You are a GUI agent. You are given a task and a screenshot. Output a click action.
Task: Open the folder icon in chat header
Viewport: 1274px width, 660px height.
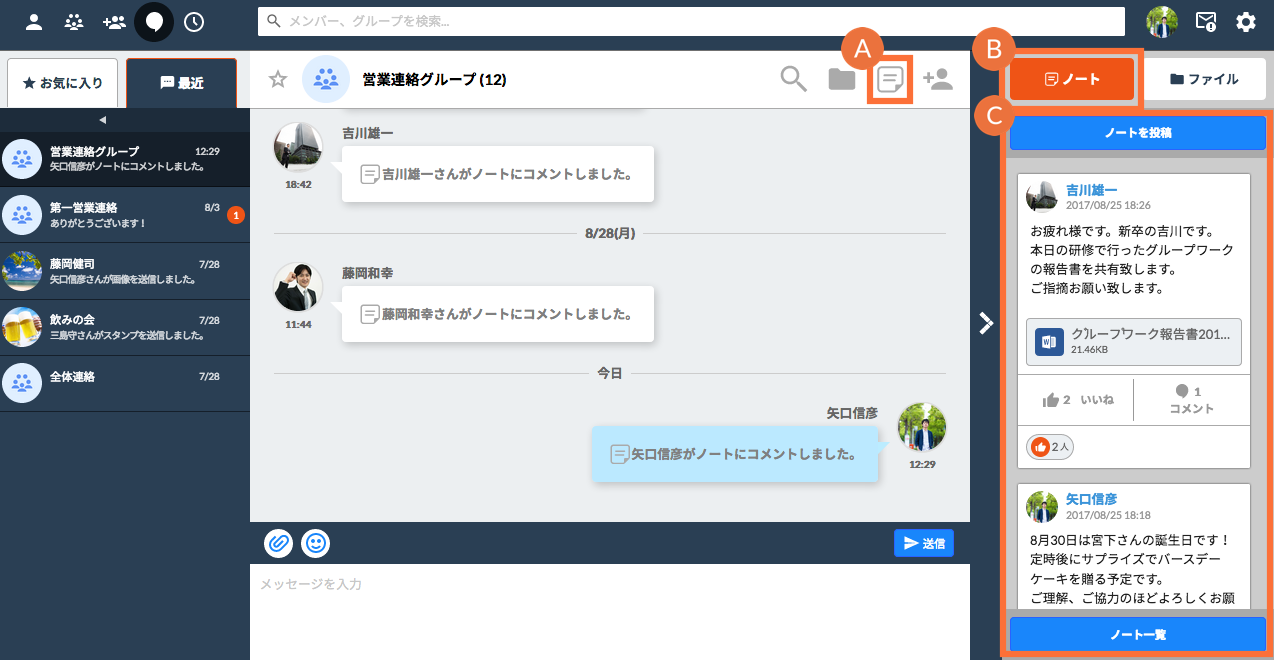click(x=842, y=79)
